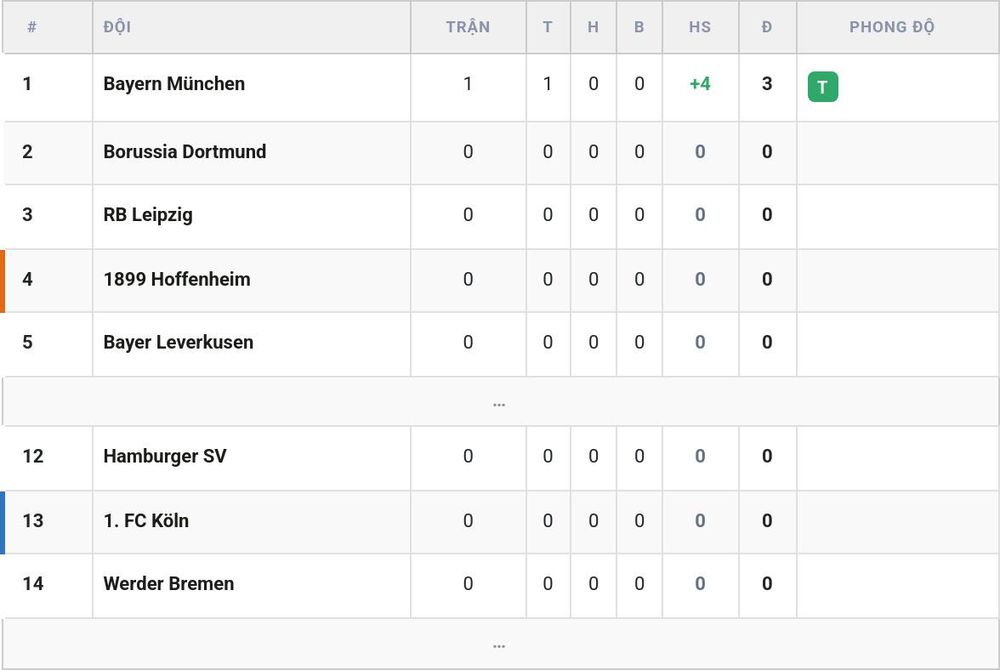The width and height of the screenshot is (1000, 670).
Task: Click the ĐỘI column header
Action: coord(117,27)
